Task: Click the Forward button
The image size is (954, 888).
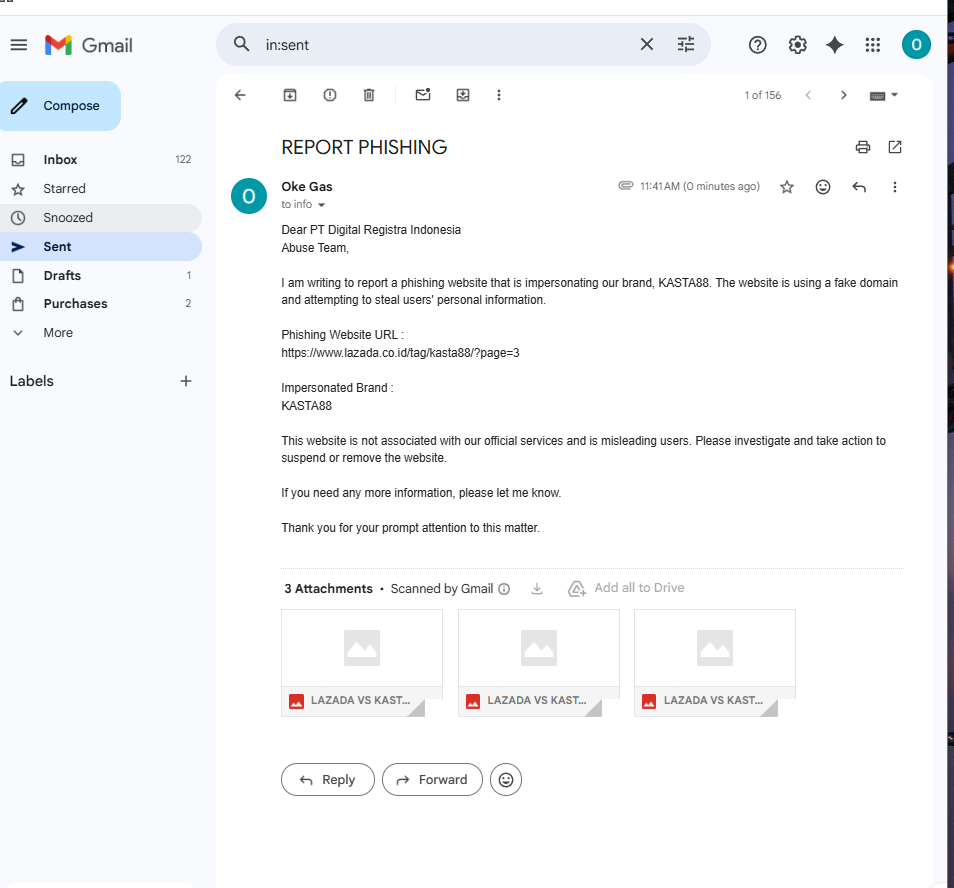Action: point(433,780)
